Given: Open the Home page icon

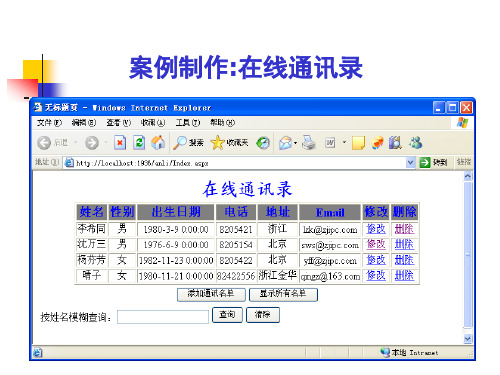Looking at the screenshot, I should 158,143.
